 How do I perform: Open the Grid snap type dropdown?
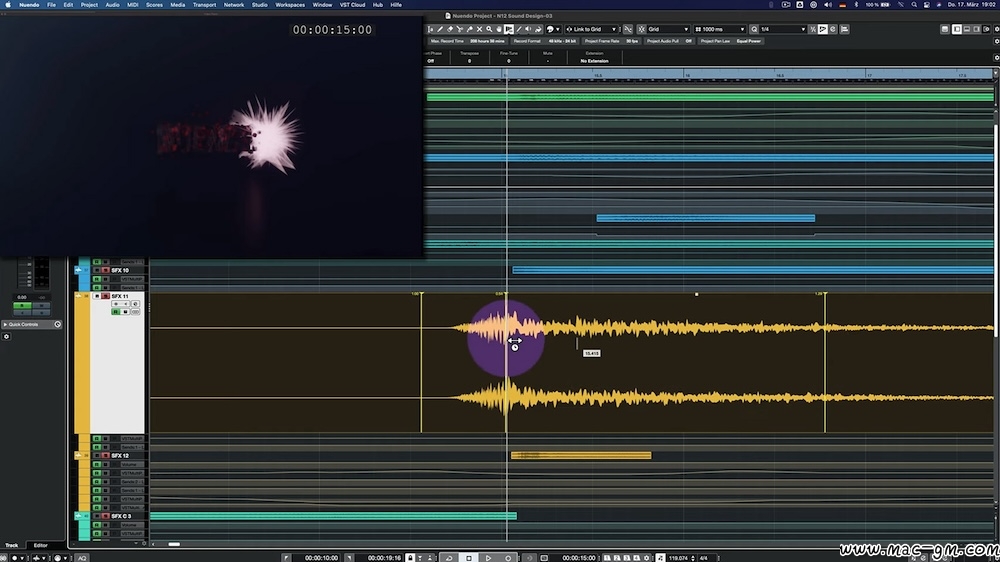click(668, 29)
